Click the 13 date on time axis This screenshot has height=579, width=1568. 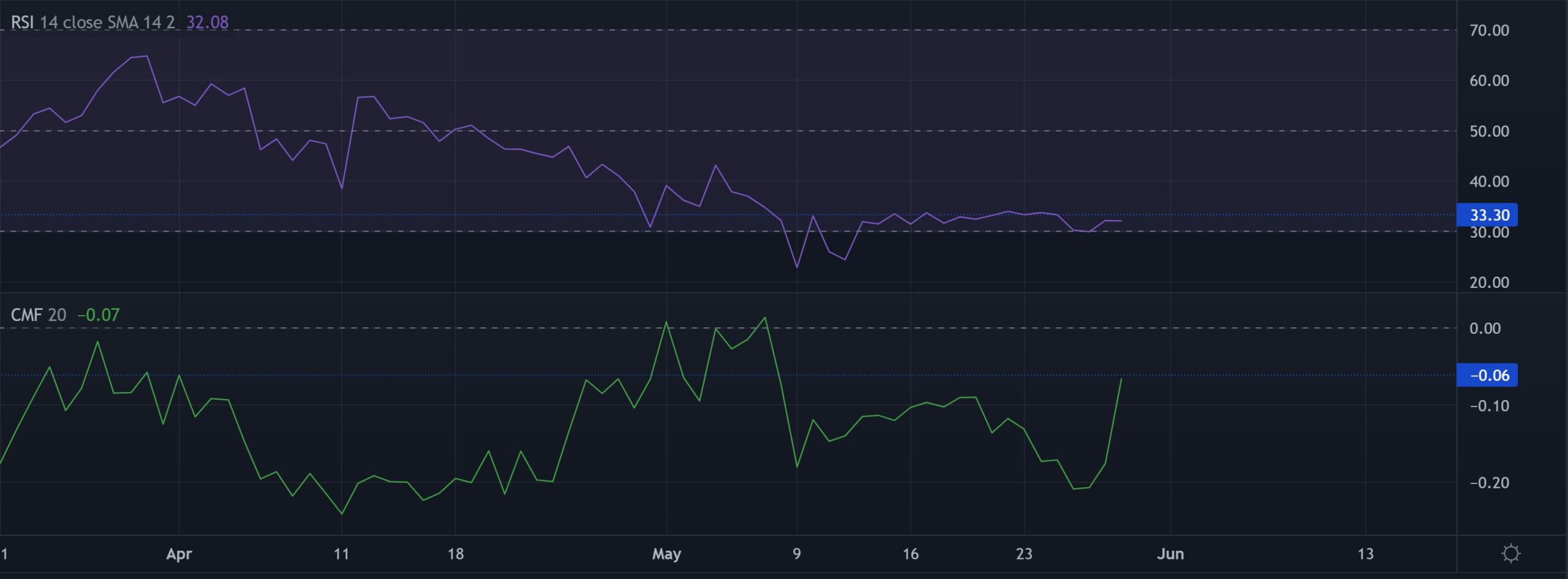tap(1366, 554)
